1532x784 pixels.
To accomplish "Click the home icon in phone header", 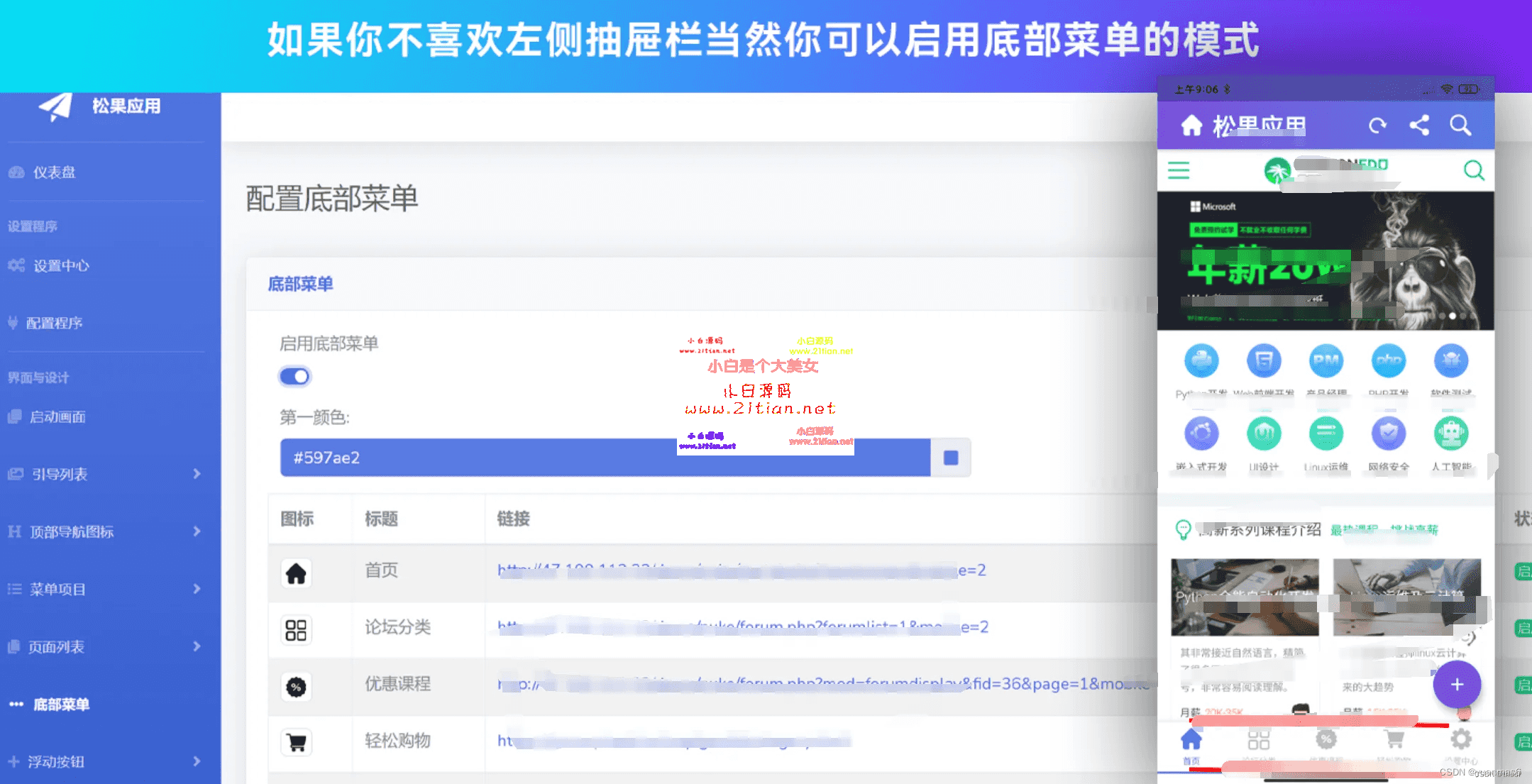I will (1191, 126).
